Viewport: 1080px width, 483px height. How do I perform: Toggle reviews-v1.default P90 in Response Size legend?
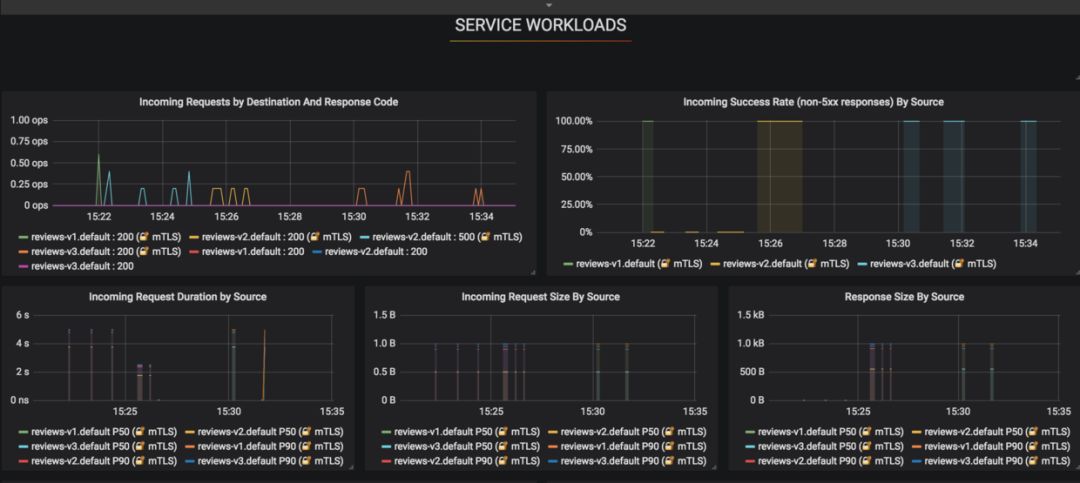(997, 446)
